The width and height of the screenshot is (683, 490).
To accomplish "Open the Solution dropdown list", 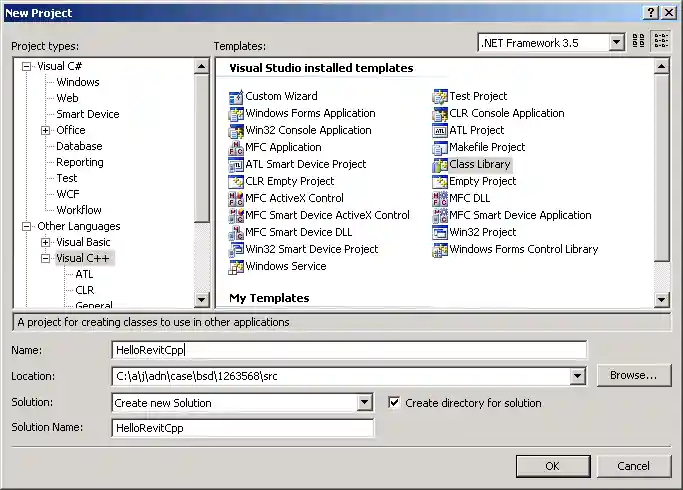I will coord(365,403).
